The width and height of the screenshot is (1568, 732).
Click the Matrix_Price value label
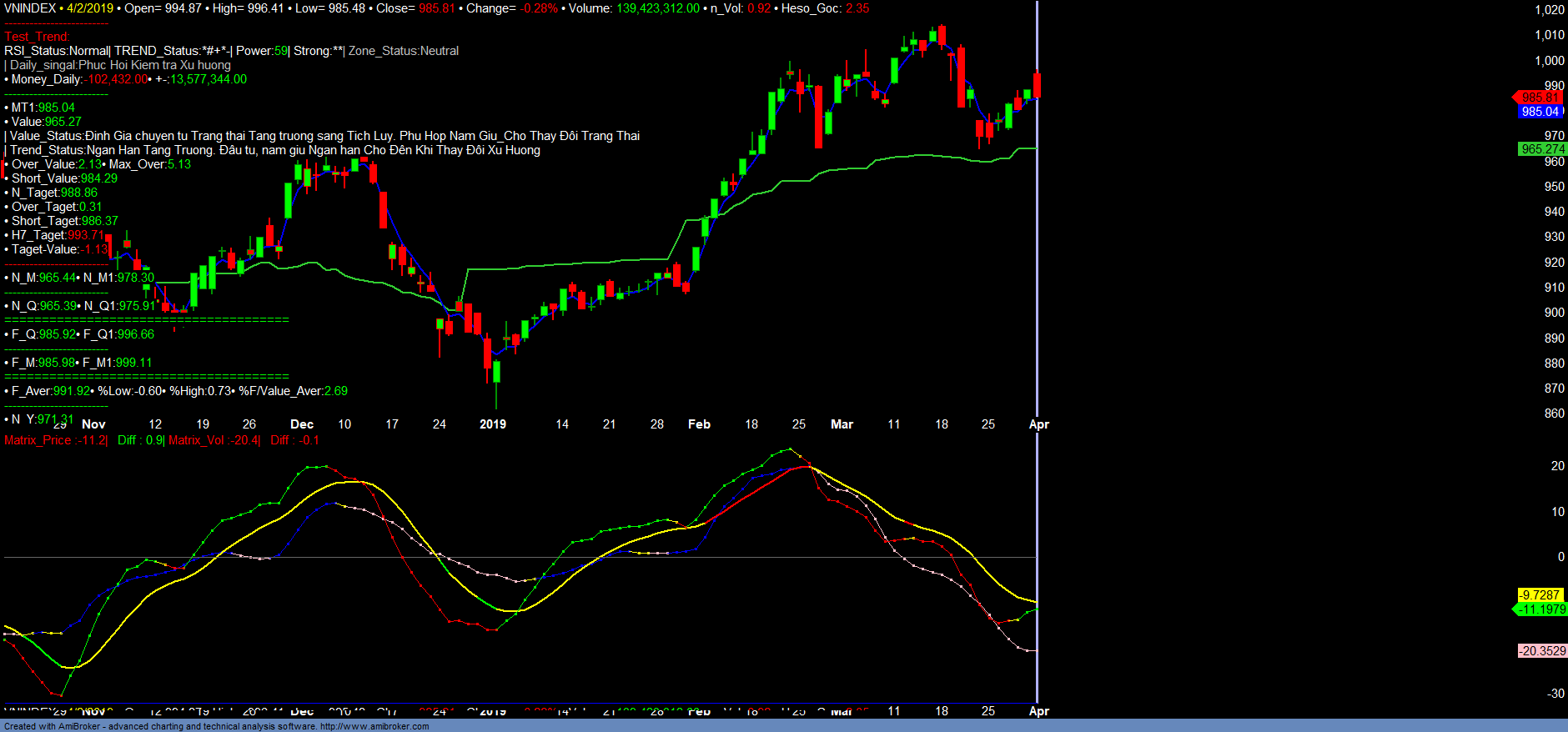point(55,440)
